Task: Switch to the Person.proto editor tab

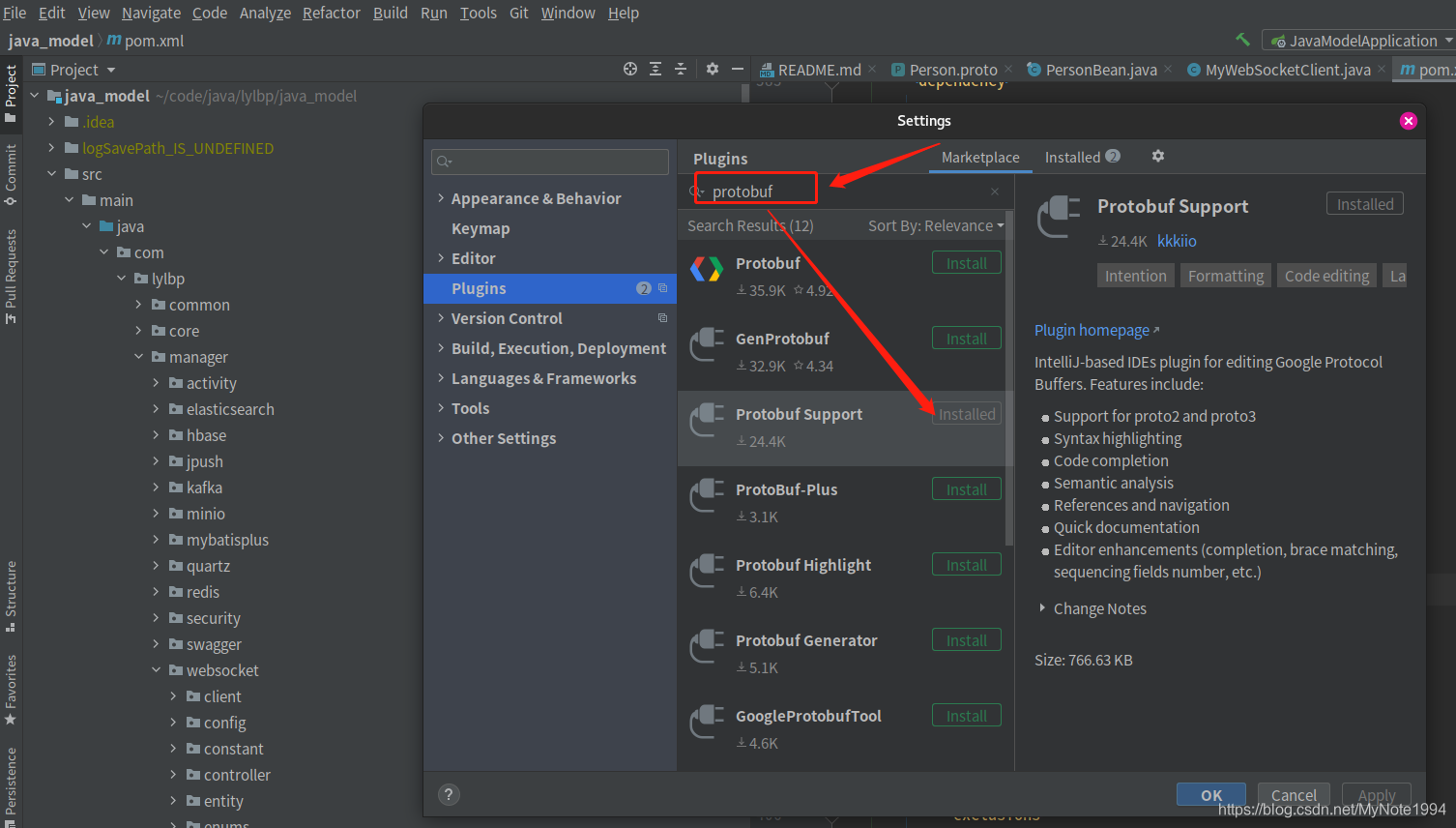Action: [952, 70]
